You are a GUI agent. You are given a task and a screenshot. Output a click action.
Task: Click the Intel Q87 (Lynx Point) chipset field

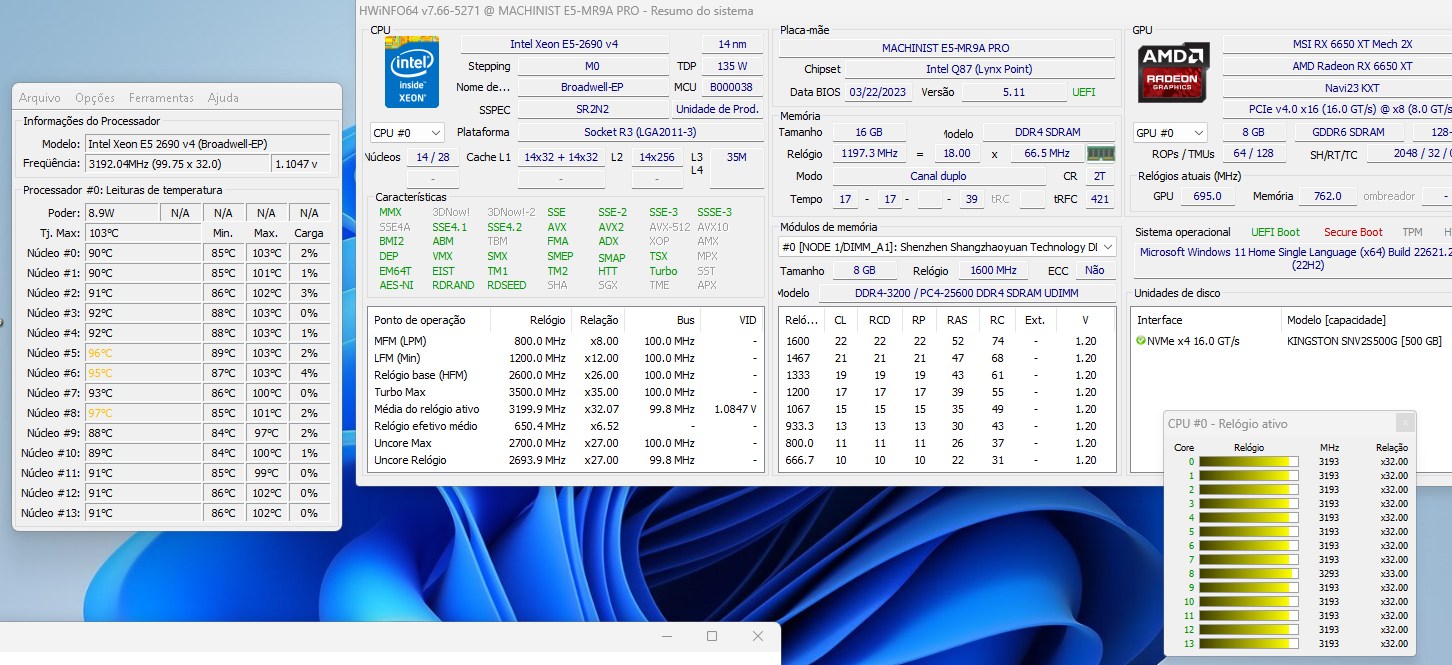click(x=979, y=69)
